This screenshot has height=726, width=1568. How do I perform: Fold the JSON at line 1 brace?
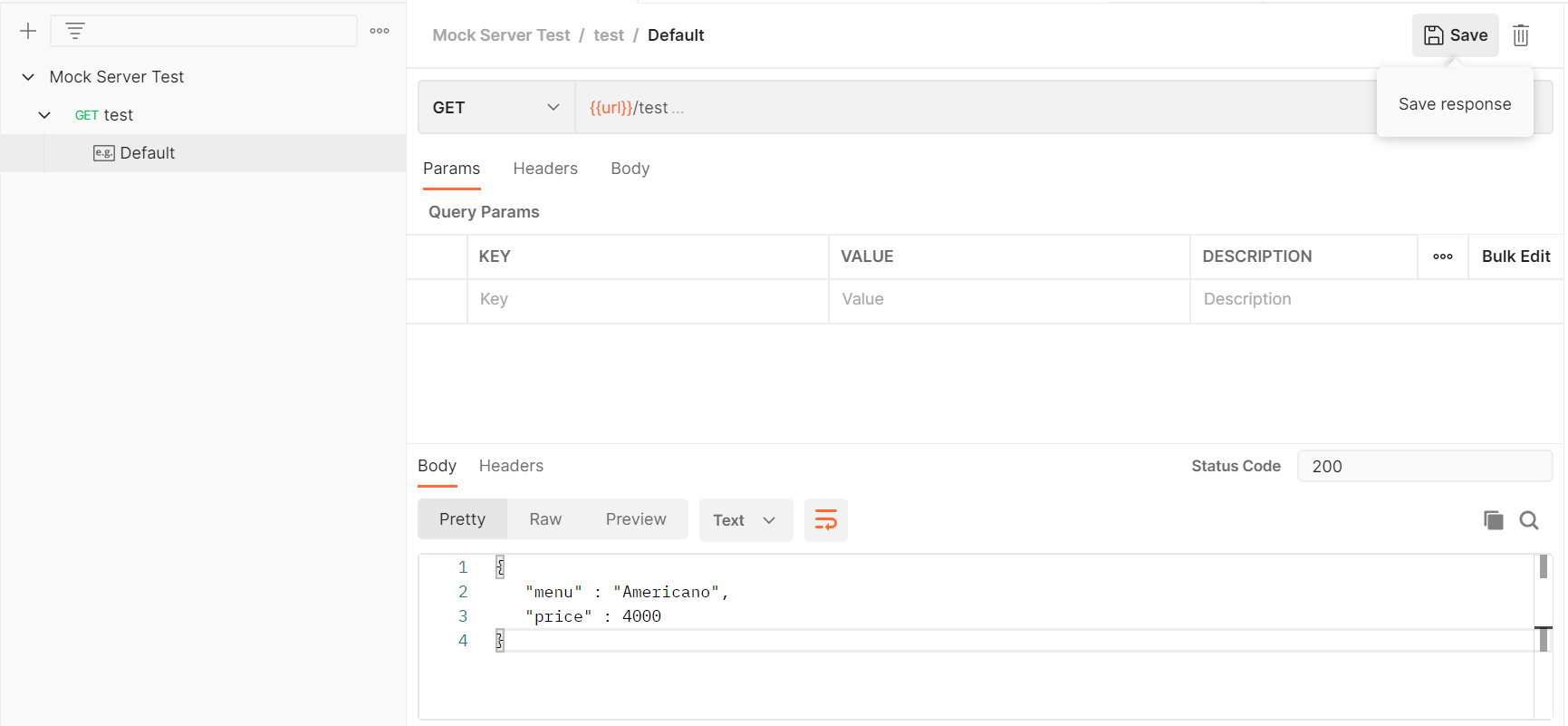click(500, 567)
